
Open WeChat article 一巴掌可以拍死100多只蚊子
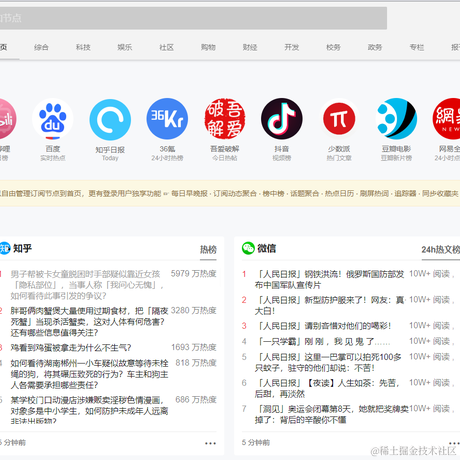pos(328,362)
